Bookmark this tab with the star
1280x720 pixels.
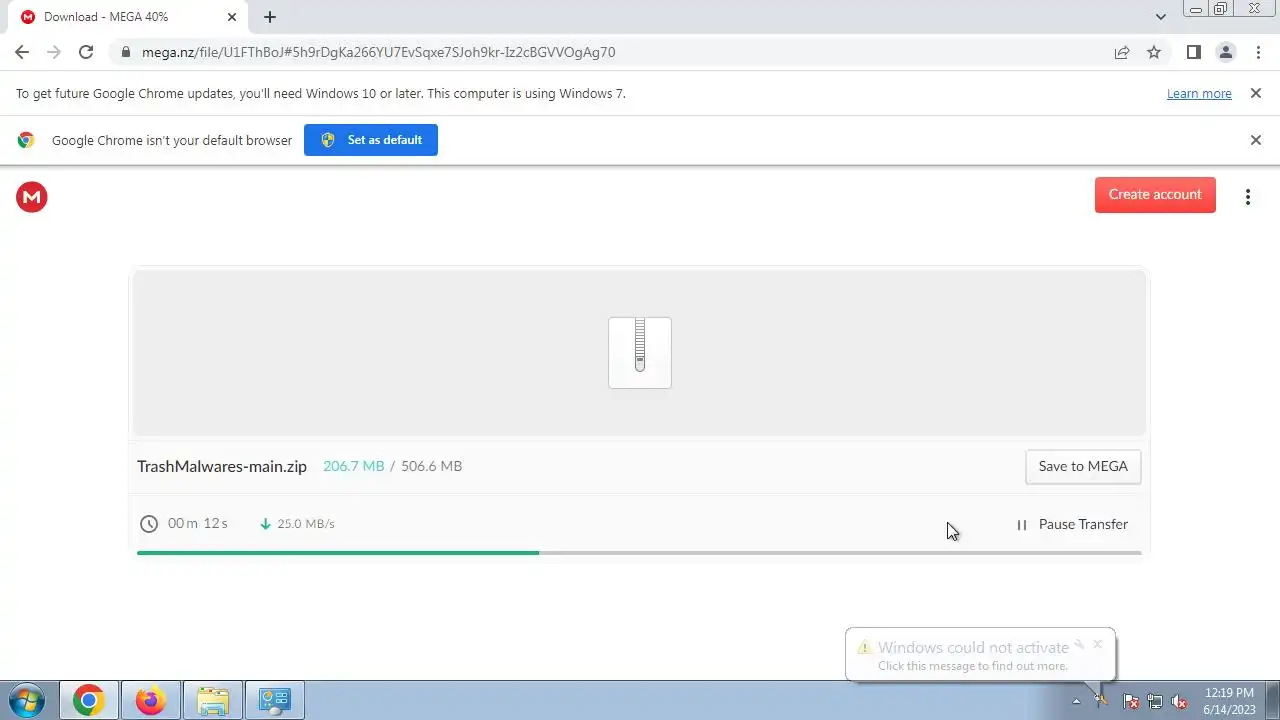[1154, 52]
